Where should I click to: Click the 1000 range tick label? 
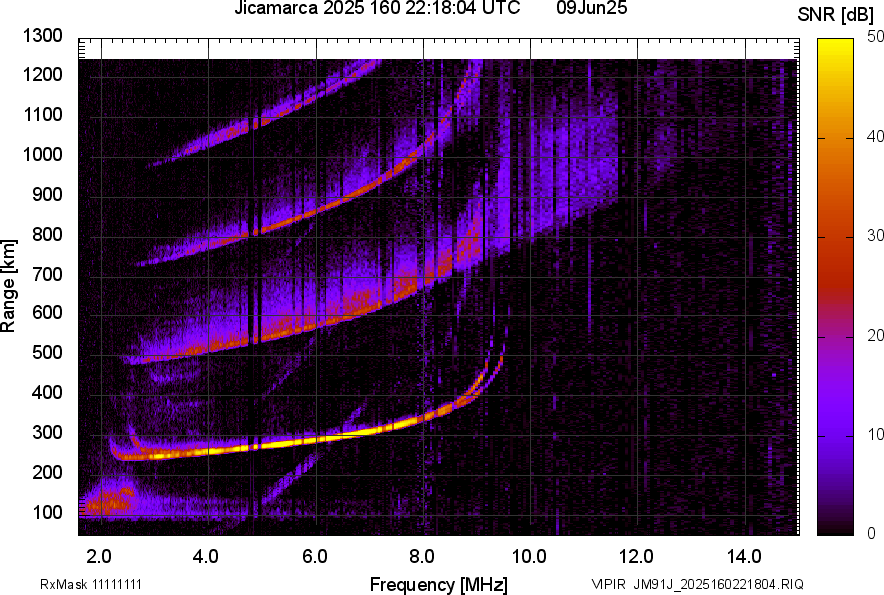click(42, 154)
